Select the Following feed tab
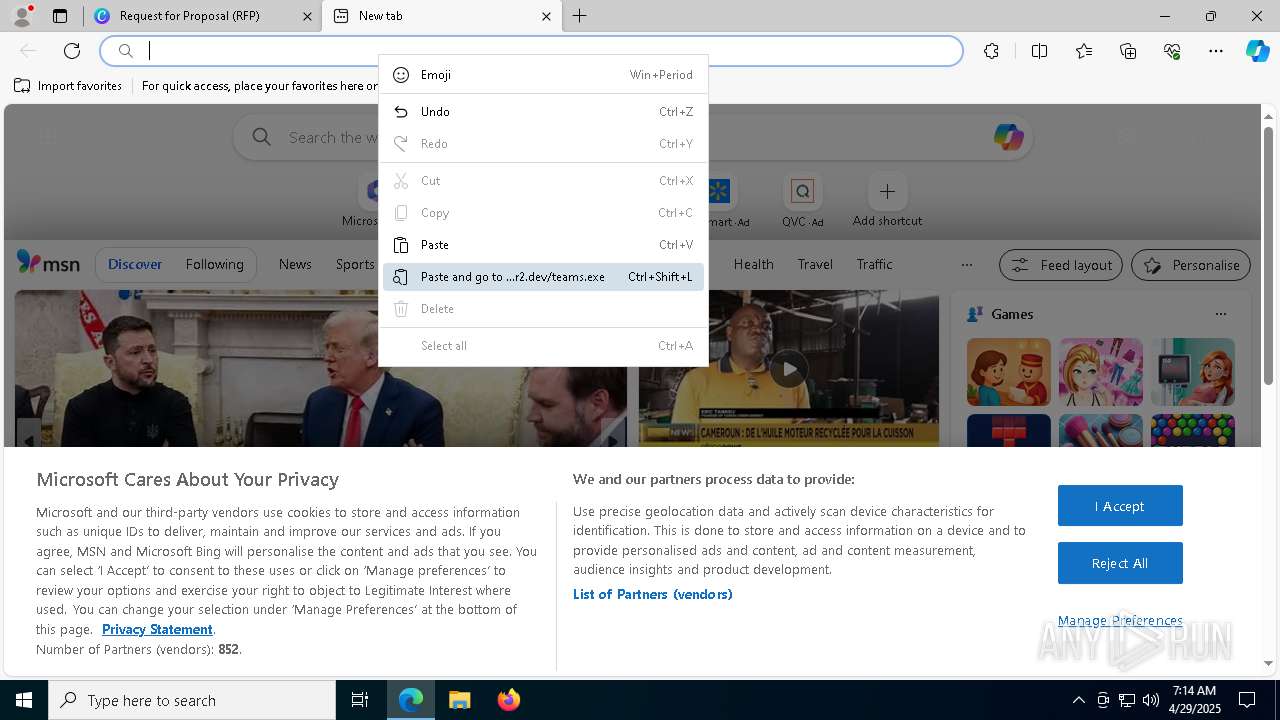 point(214,264)
